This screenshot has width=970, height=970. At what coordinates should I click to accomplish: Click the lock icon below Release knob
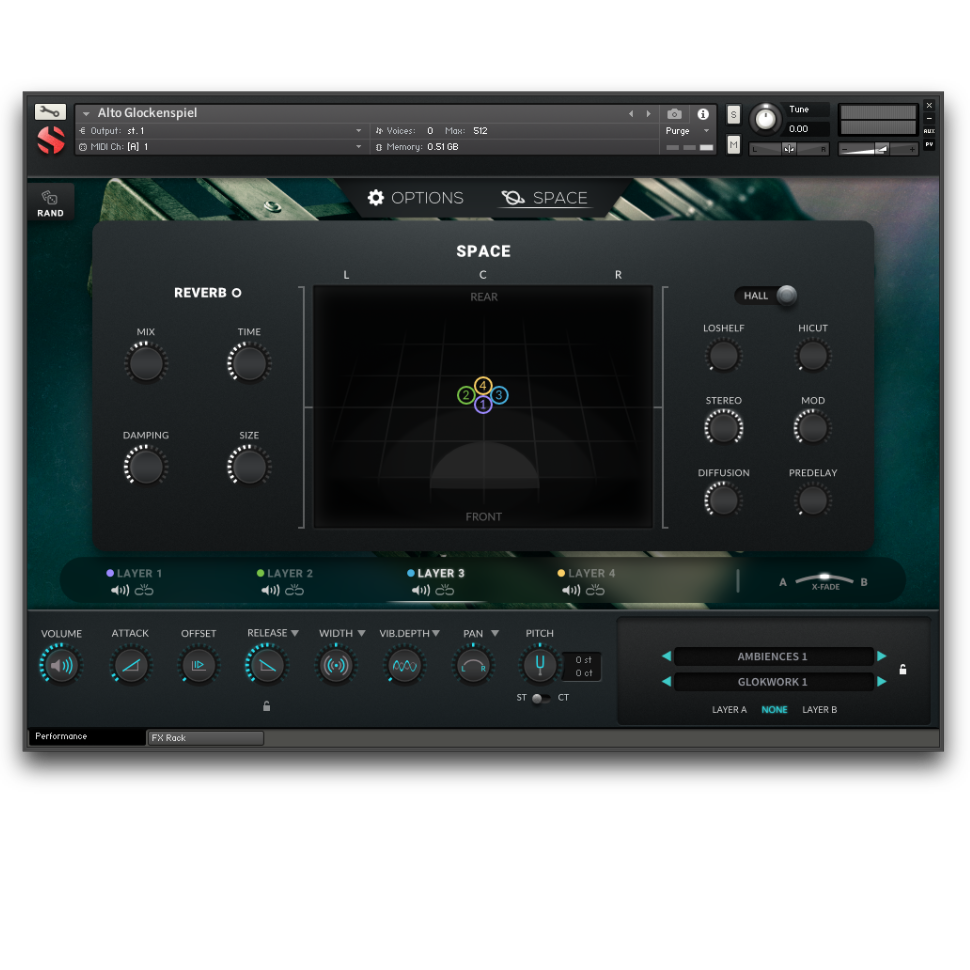tap(266, 706)
